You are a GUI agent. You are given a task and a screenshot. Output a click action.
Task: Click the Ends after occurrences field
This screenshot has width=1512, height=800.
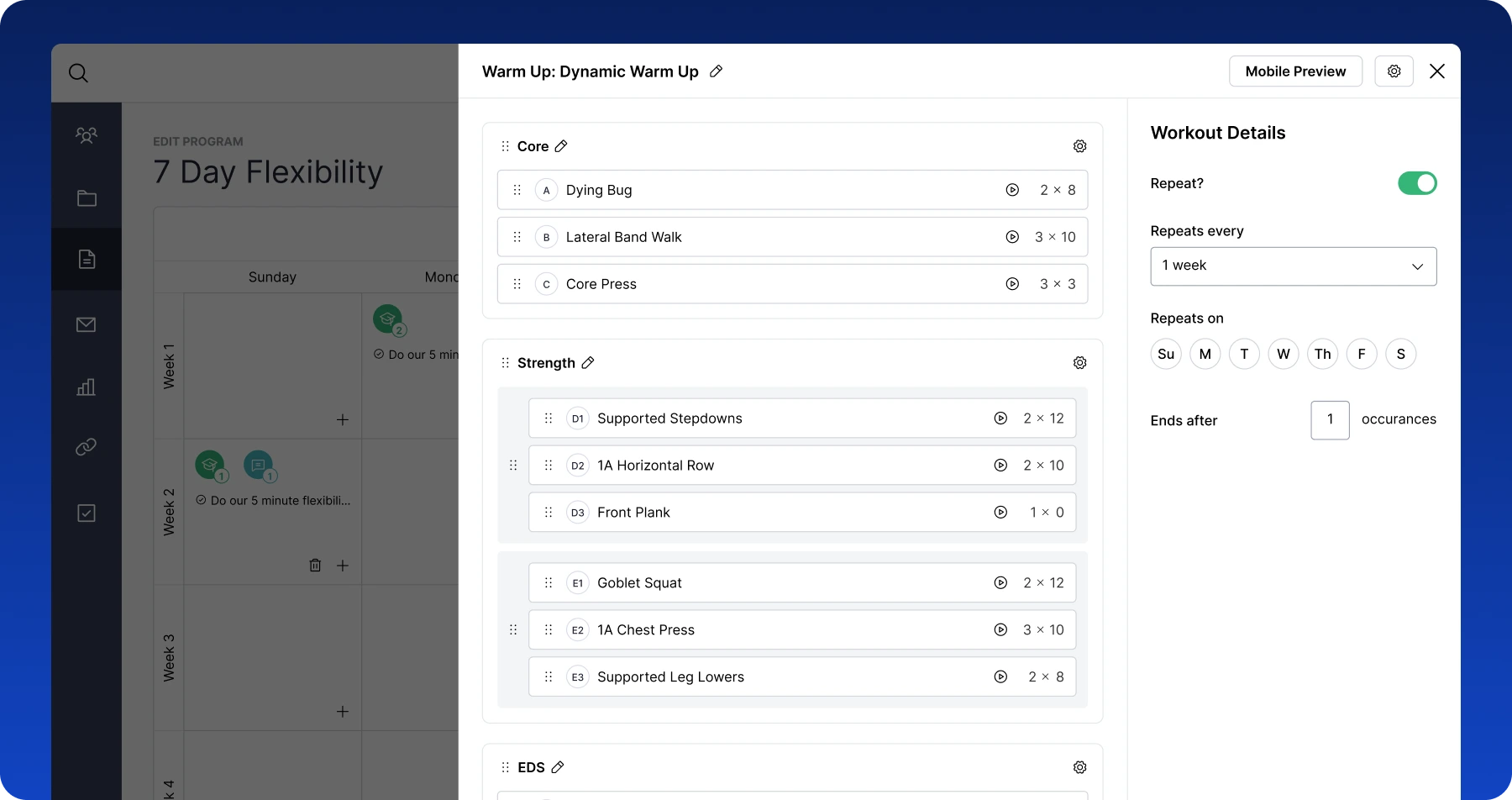click(x=1330, y=420)
